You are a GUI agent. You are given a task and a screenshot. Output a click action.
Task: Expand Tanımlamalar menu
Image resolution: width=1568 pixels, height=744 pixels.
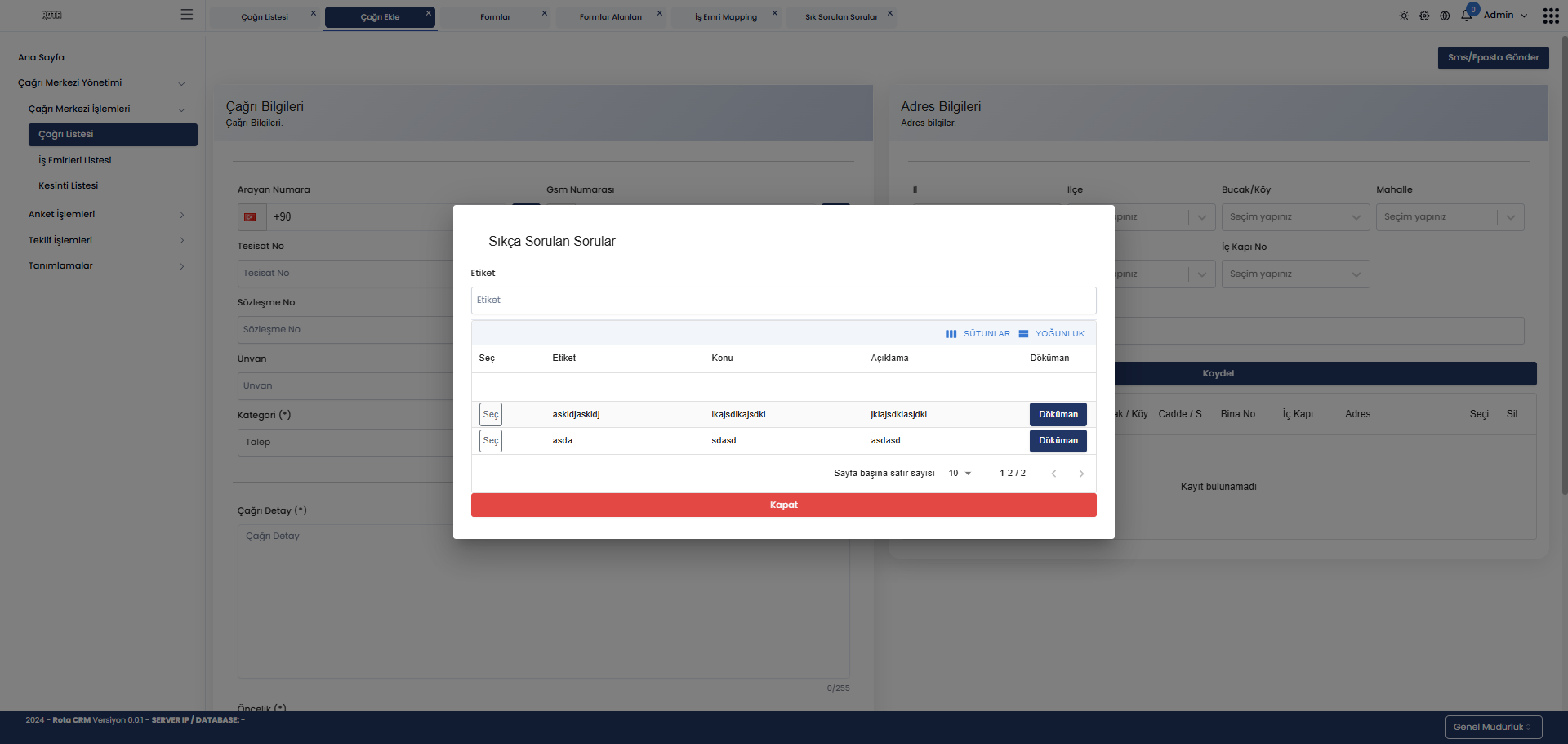[x=108, y=265]
